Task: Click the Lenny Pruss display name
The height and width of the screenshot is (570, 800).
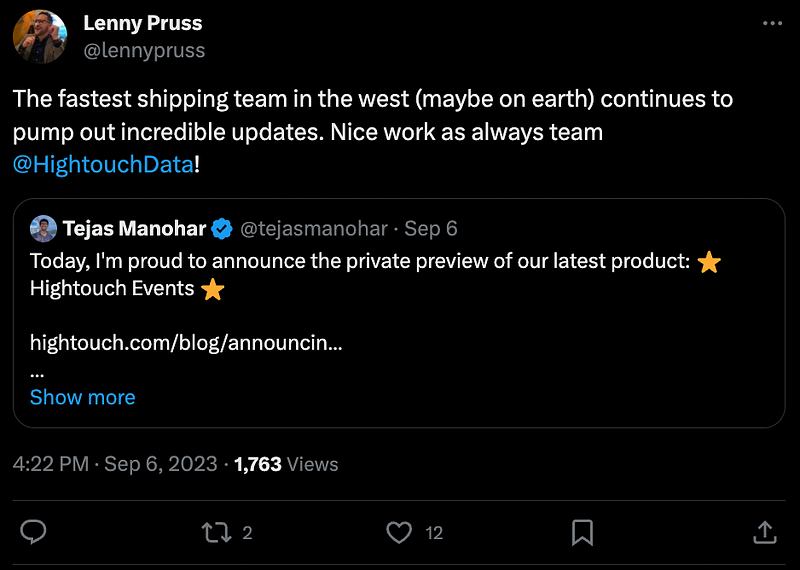Action: point(140,22)
